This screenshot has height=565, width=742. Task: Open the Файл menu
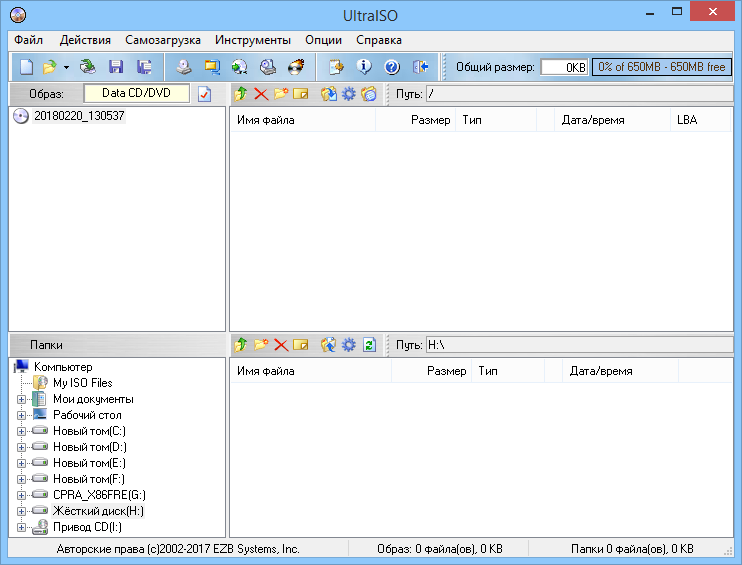pos(28,40)
